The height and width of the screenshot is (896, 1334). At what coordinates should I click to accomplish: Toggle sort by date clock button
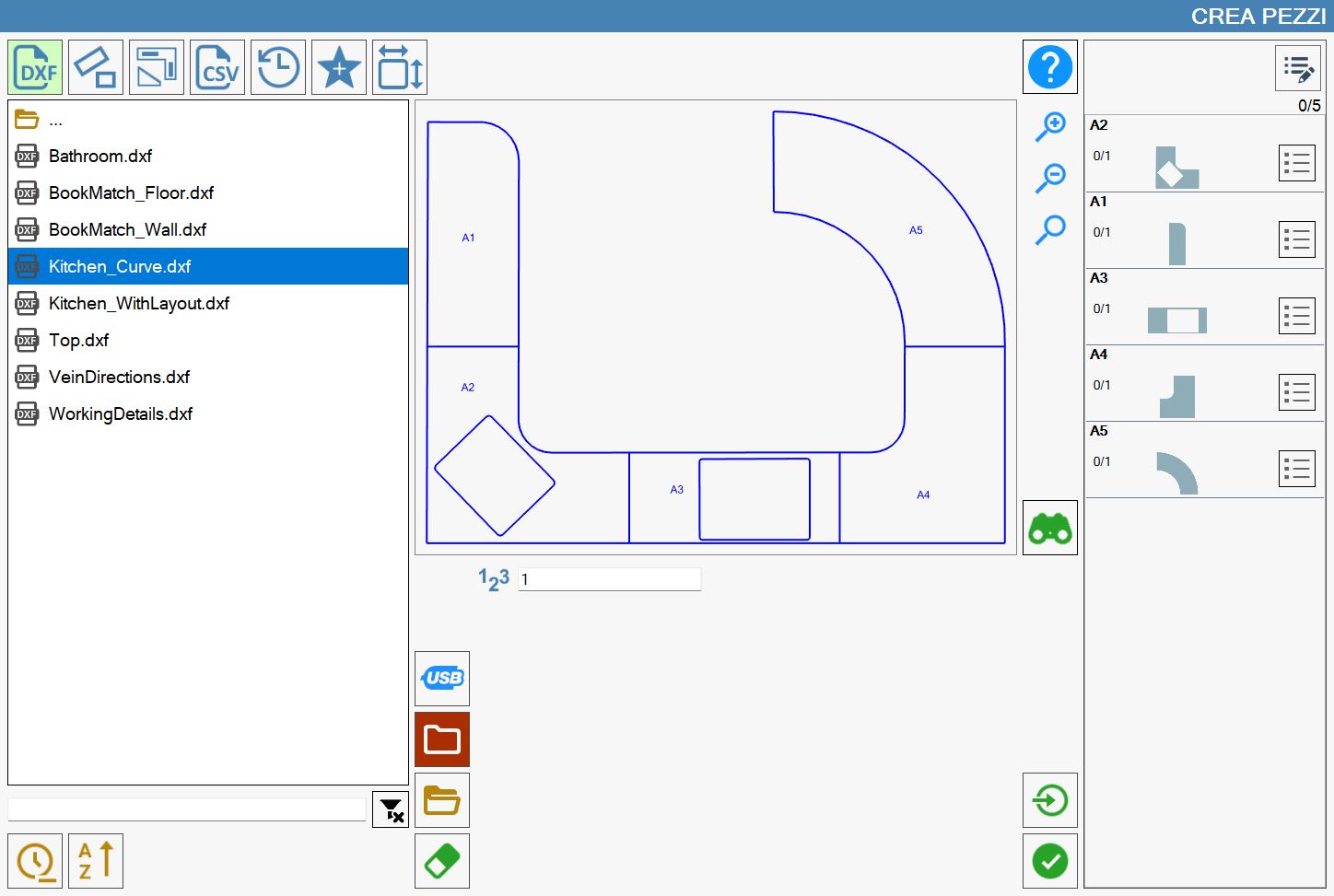(35, 861)
